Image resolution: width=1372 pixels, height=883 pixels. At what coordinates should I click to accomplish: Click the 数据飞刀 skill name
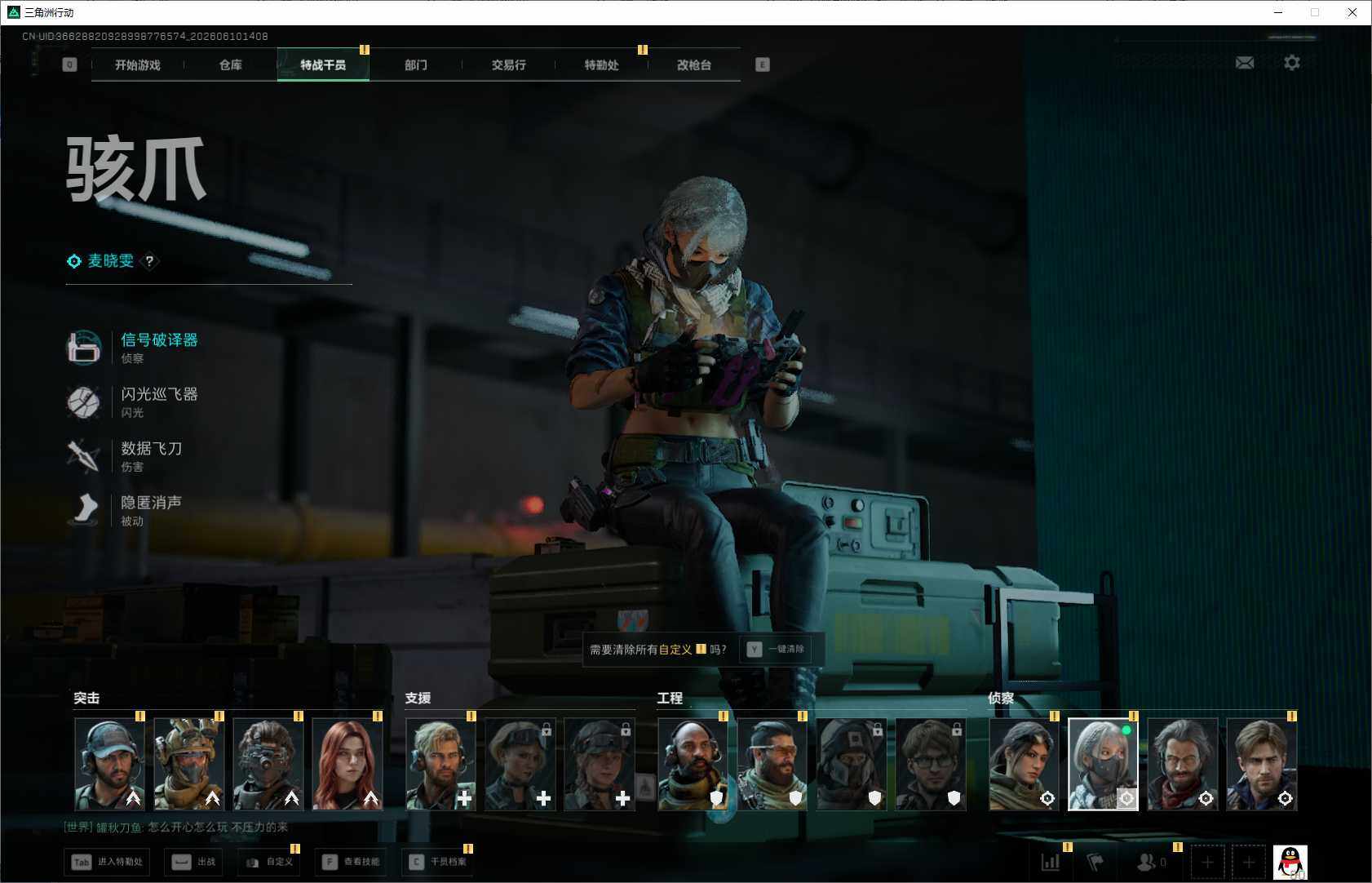(x=152, y=448)
